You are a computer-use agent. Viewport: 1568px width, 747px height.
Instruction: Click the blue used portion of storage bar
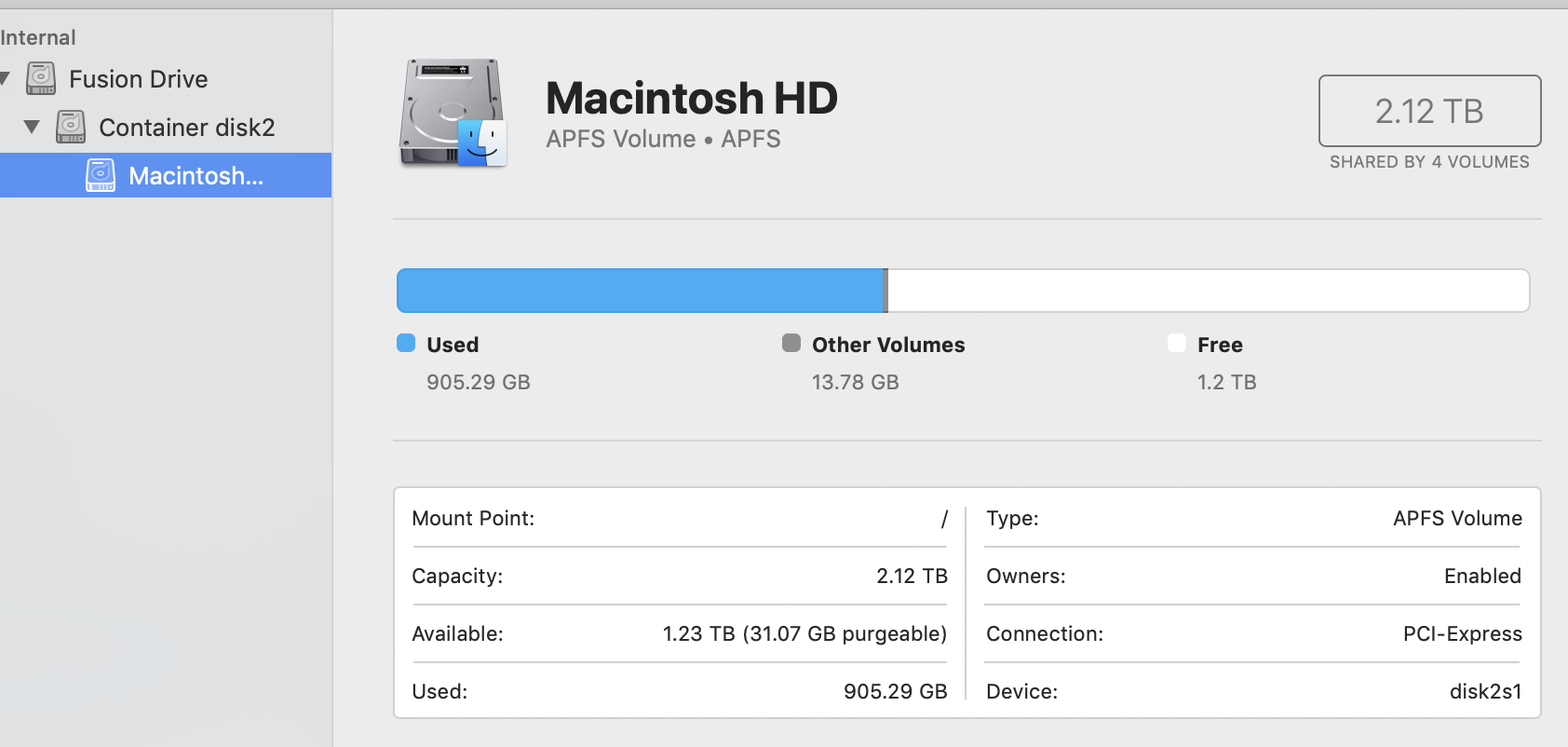tap(640, 291)
